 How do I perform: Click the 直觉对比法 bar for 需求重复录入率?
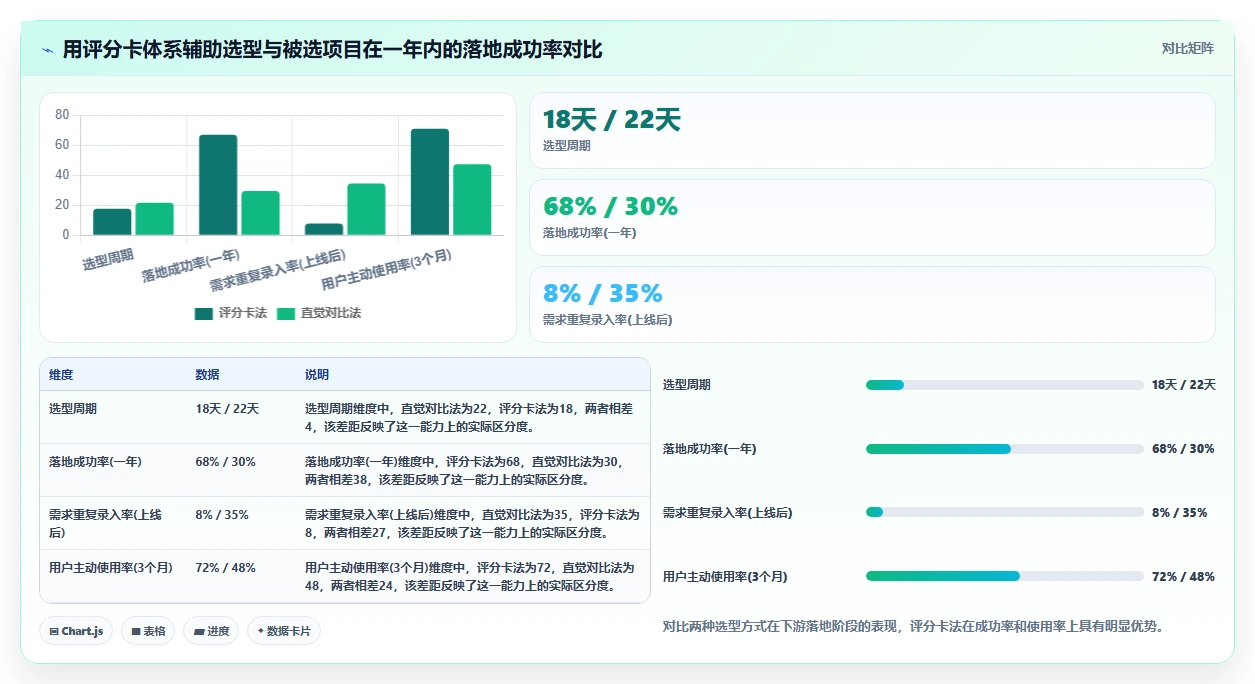366,209
